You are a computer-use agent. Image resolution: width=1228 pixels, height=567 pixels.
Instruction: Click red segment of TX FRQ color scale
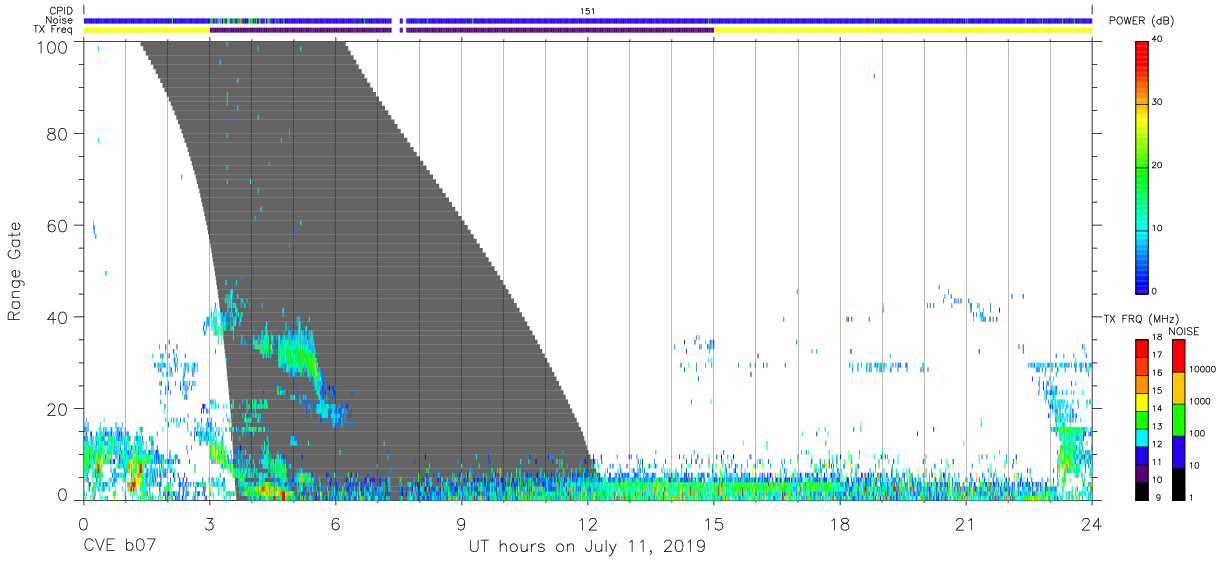click(x=1142, y=348)
